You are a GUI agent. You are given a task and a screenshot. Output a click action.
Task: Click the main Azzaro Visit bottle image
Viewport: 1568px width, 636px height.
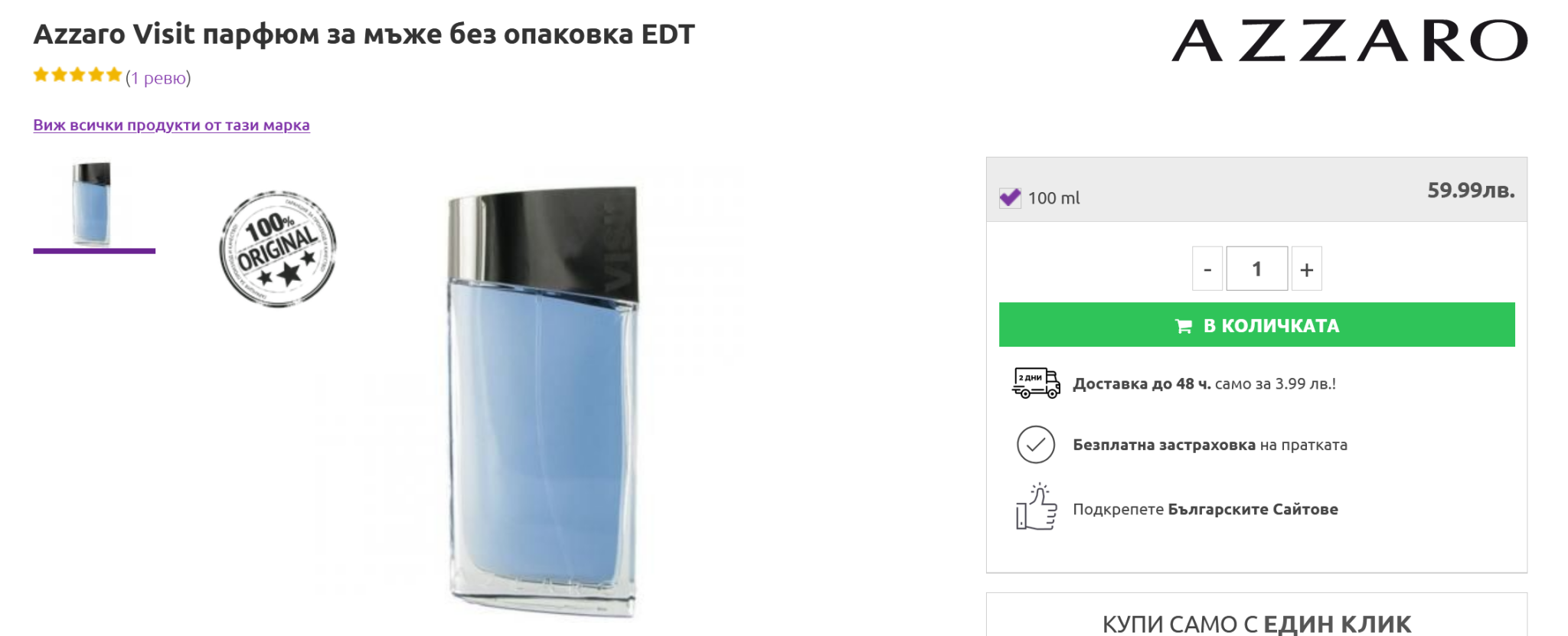tap(543, 402)
